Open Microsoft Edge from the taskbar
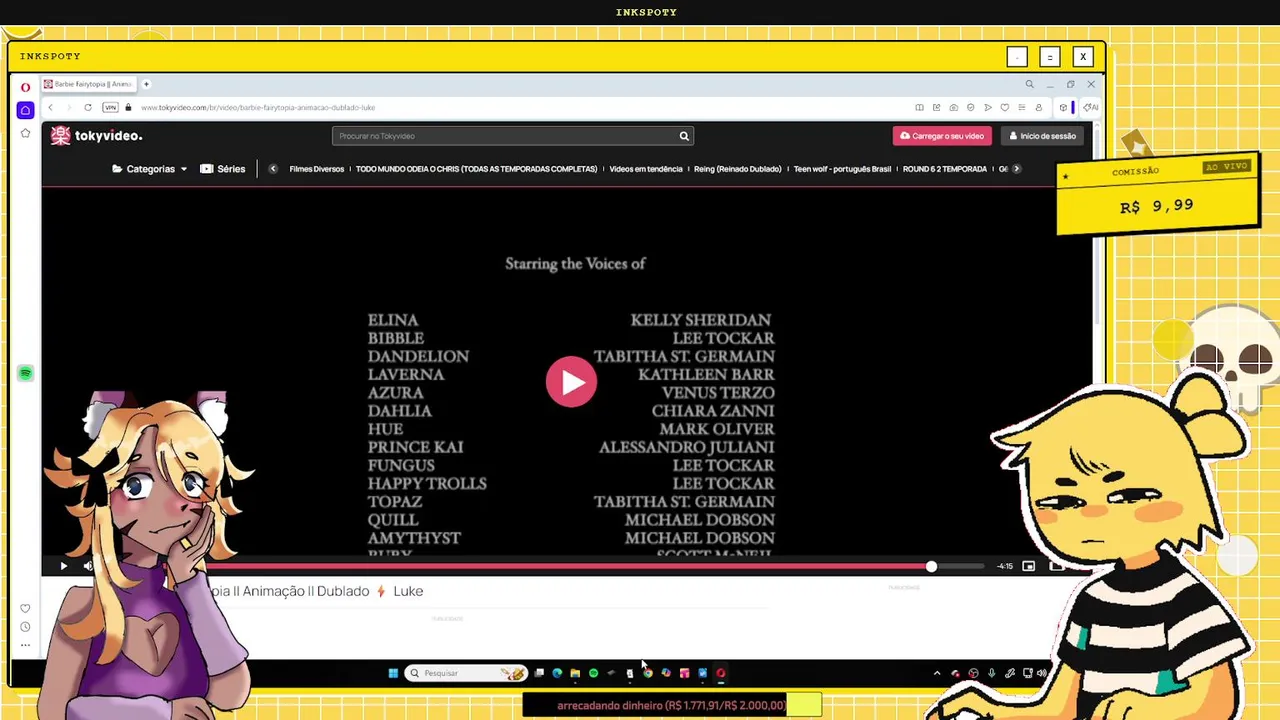Viewport: 1280px width, 720px height. coord(557,673)
